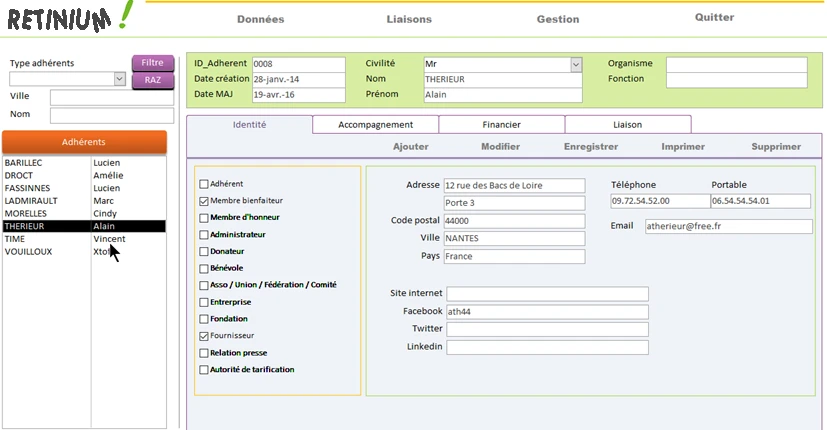Click the Email field
This screenshot has height=430, width=827.
click(728, 226)
